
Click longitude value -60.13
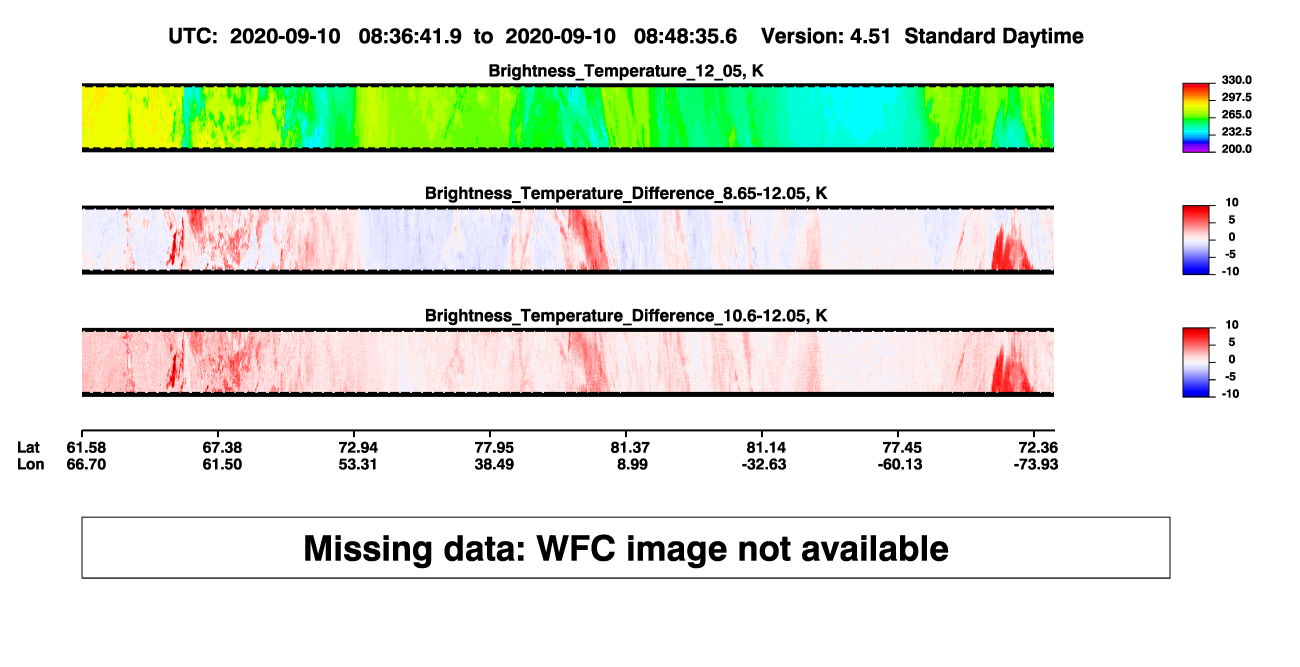point(901,464)
